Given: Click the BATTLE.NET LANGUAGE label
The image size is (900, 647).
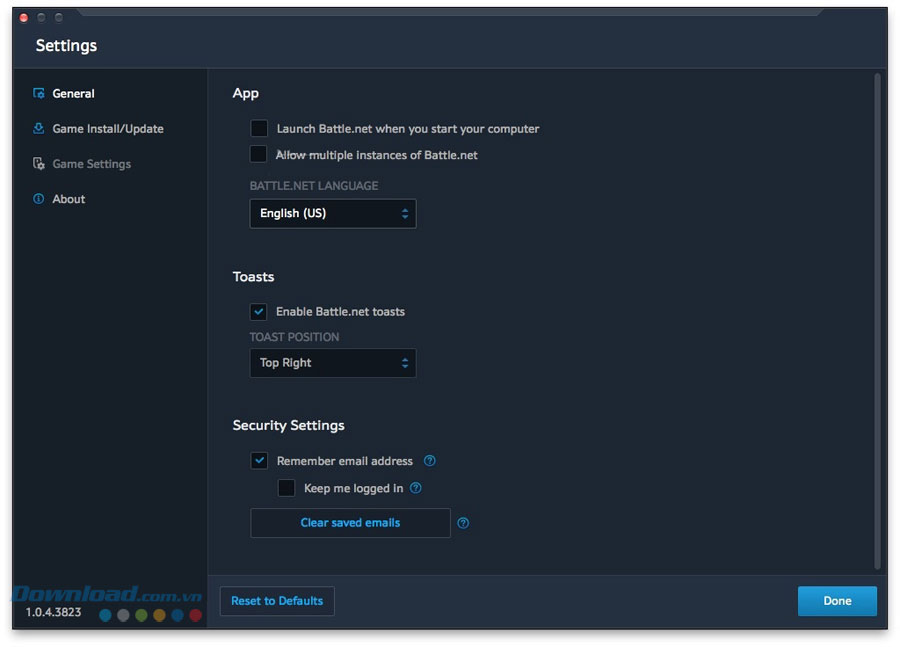Looking at the screenshot, I should tap(313, 186).
